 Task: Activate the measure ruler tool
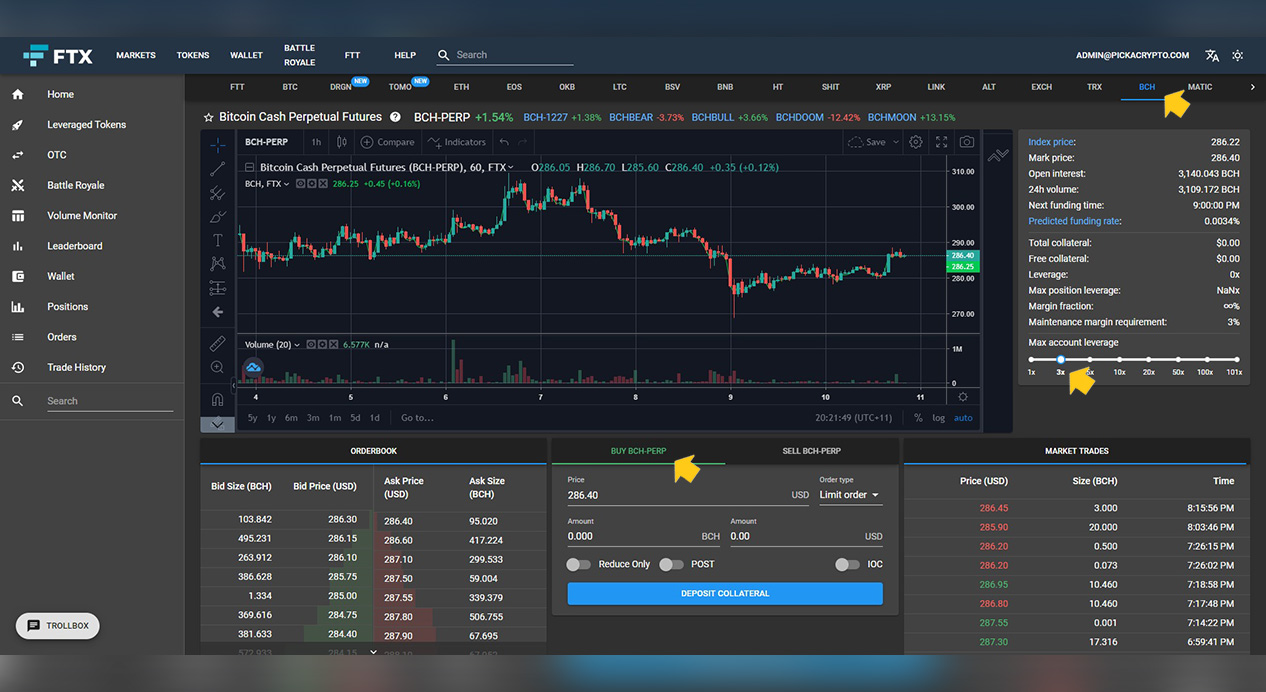tap(217, 342)
